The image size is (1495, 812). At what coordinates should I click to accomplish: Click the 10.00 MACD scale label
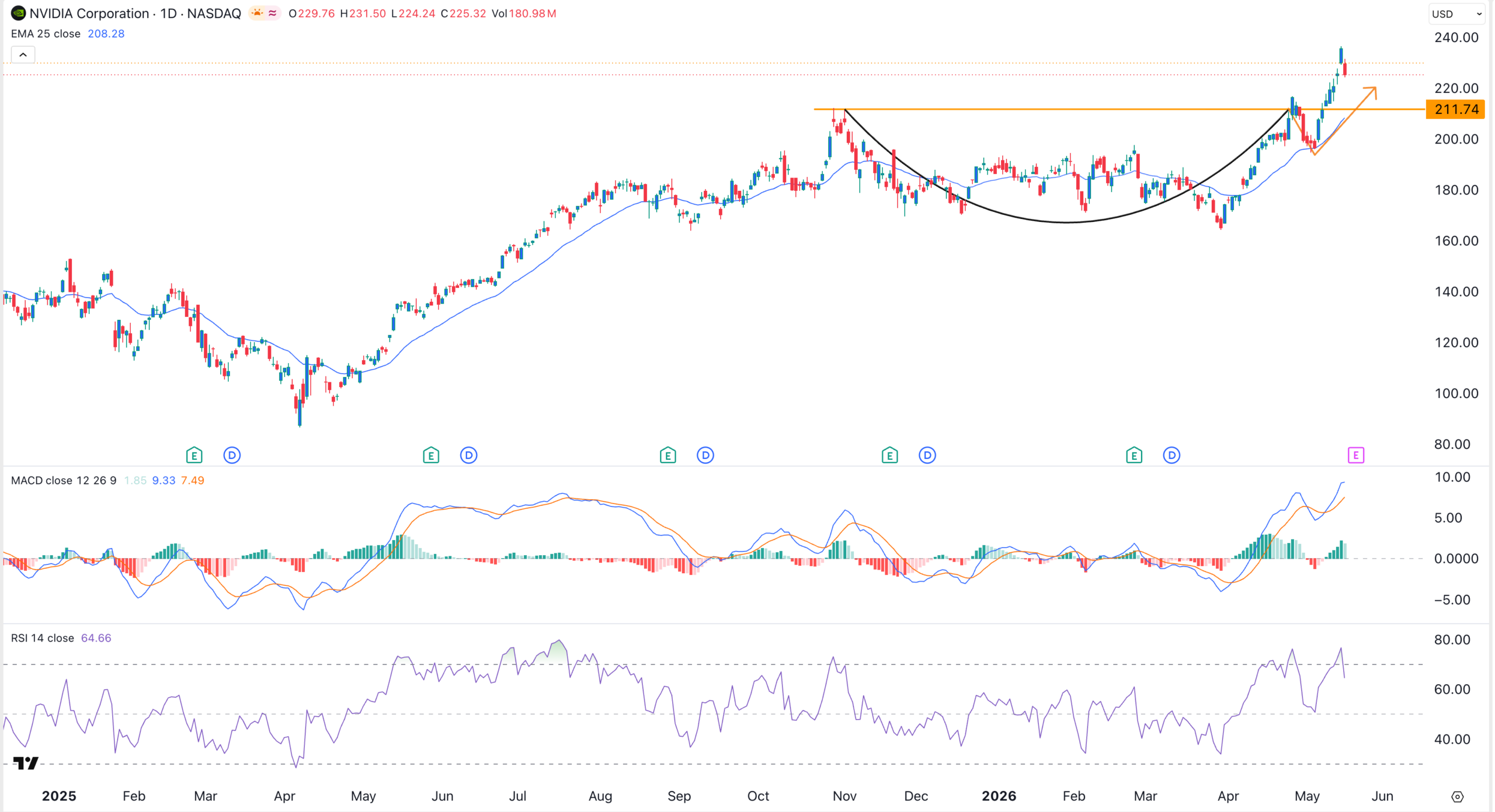pyautogui.click(x=1452, y=477)
